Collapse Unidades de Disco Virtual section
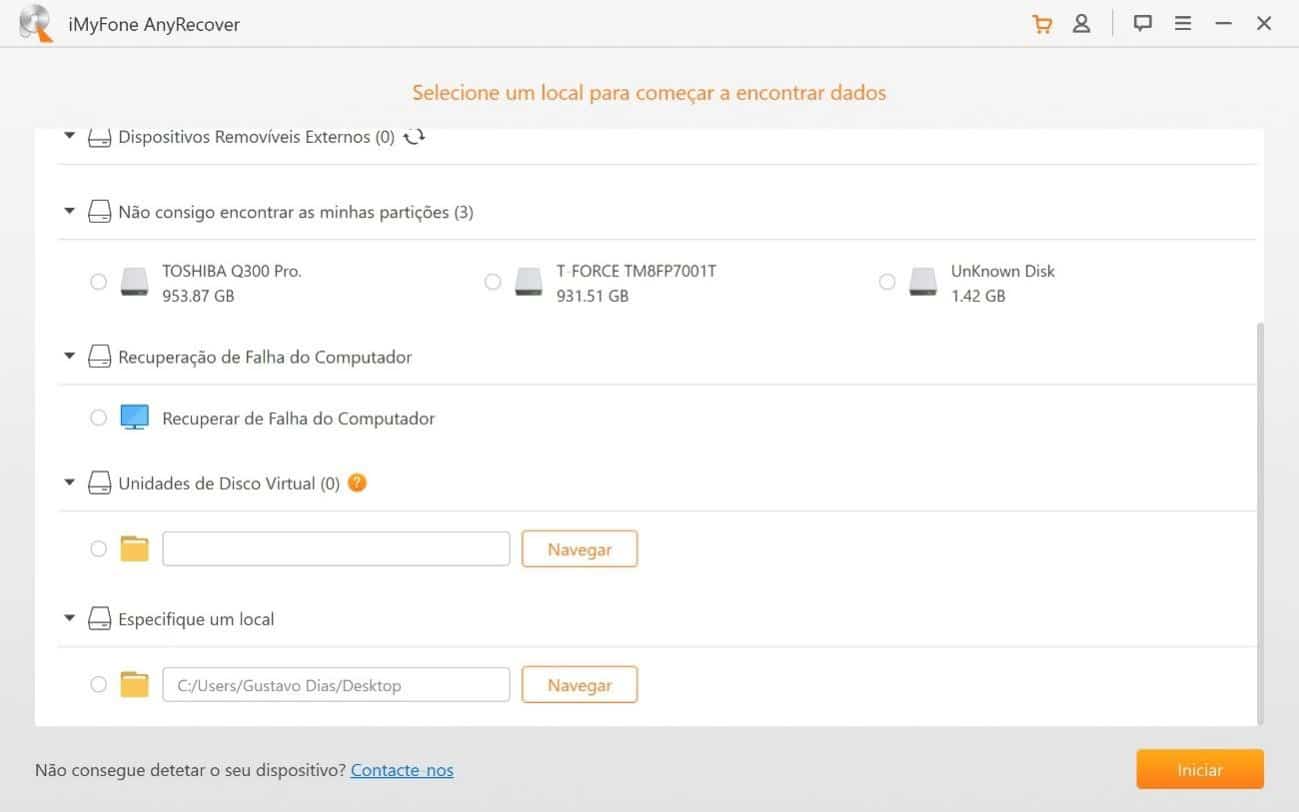1299x812 pixels. click(69, 482)
